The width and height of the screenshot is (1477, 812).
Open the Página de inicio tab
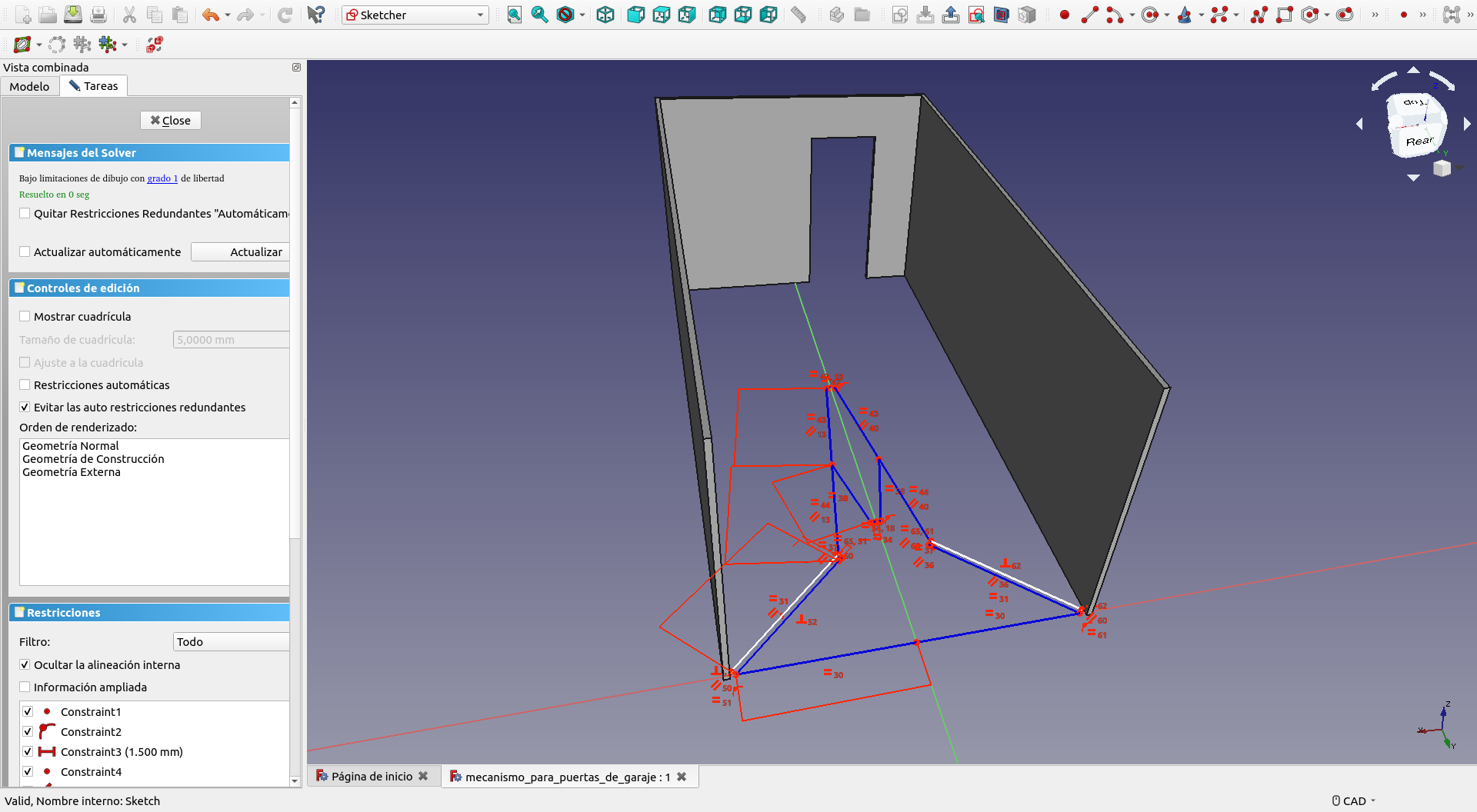[372, 777]
